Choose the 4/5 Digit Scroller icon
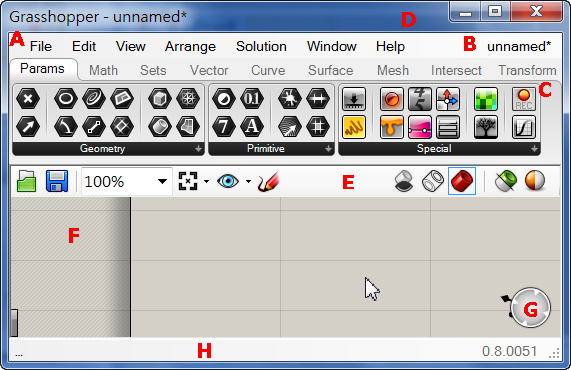Viewport: 571px width, 370px height. [x=420, y=99]
